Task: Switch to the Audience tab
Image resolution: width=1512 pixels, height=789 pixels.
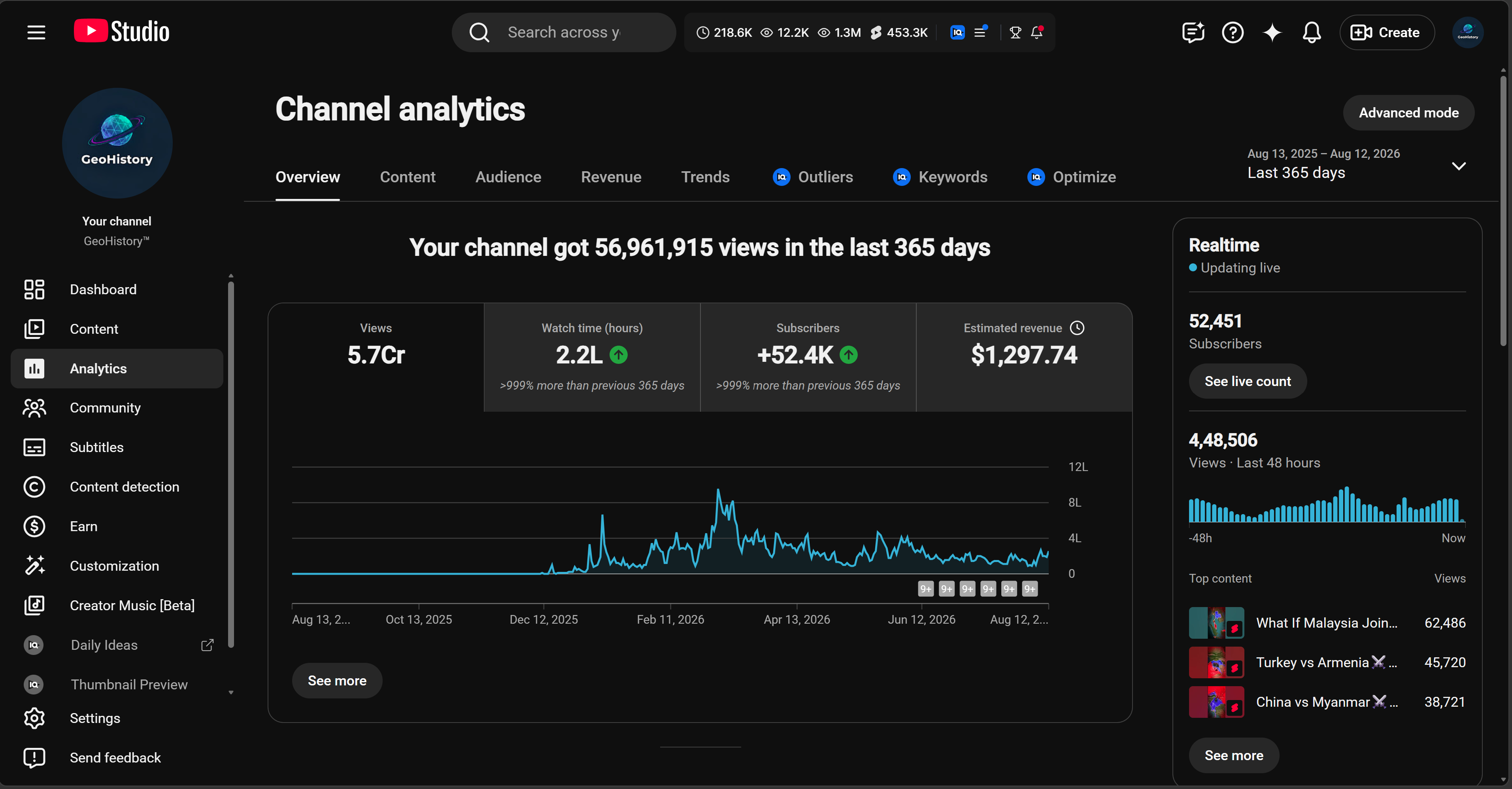Action: (508, 177)
